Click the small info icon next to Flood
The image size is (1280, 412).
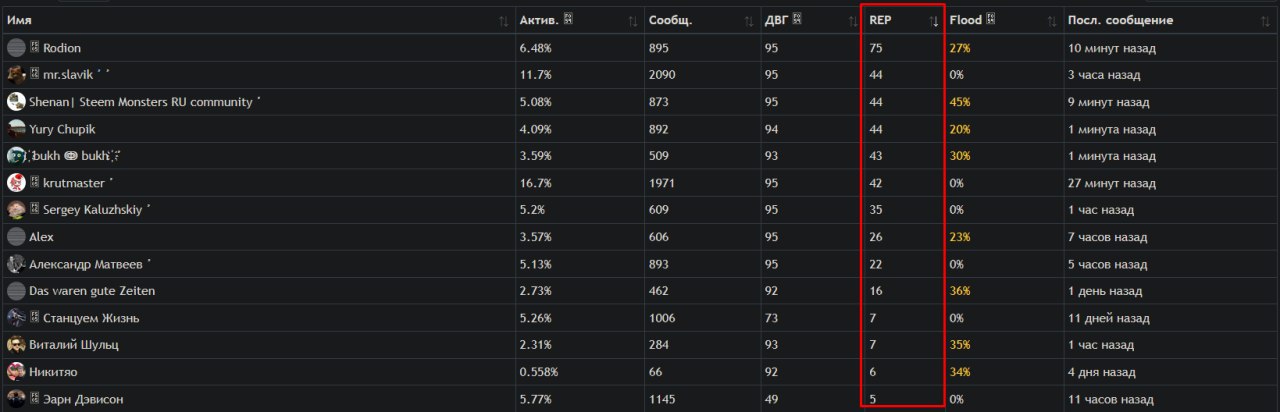pyautogui.click(x=990, y=20)
